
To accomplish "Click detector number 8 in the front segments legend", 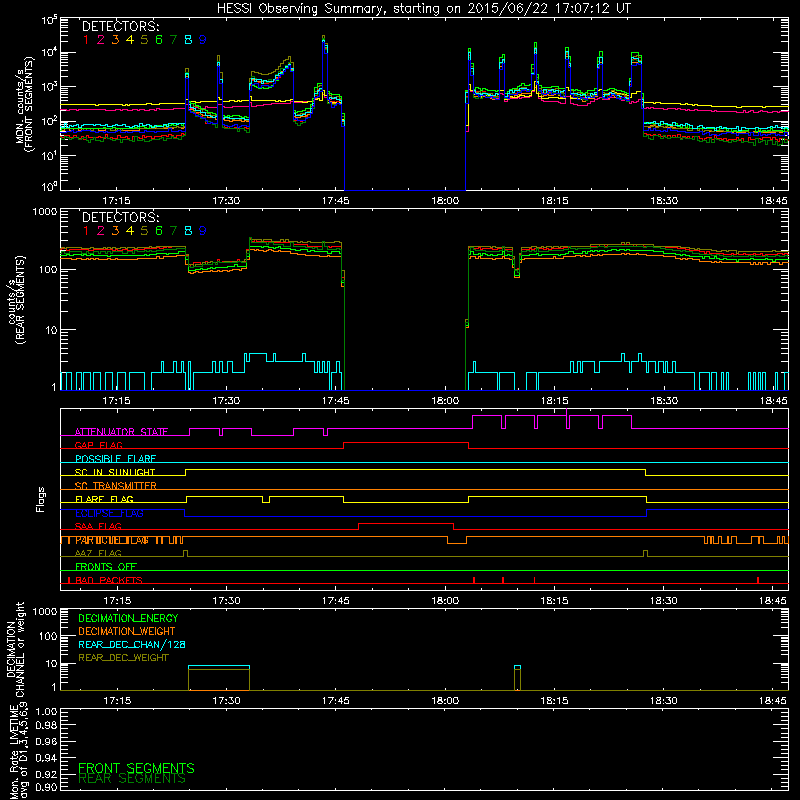I will [x=188, y=40].
